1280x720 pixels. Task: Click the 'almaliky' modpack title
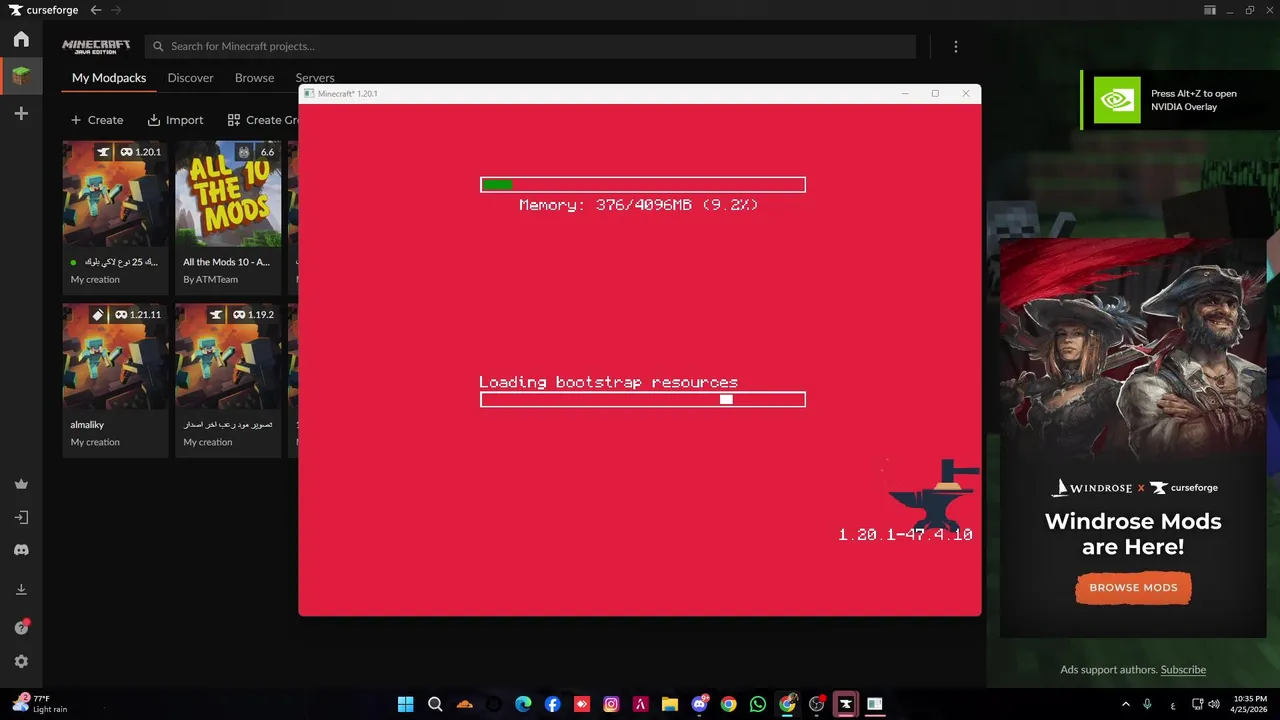[x=87, y=425]
